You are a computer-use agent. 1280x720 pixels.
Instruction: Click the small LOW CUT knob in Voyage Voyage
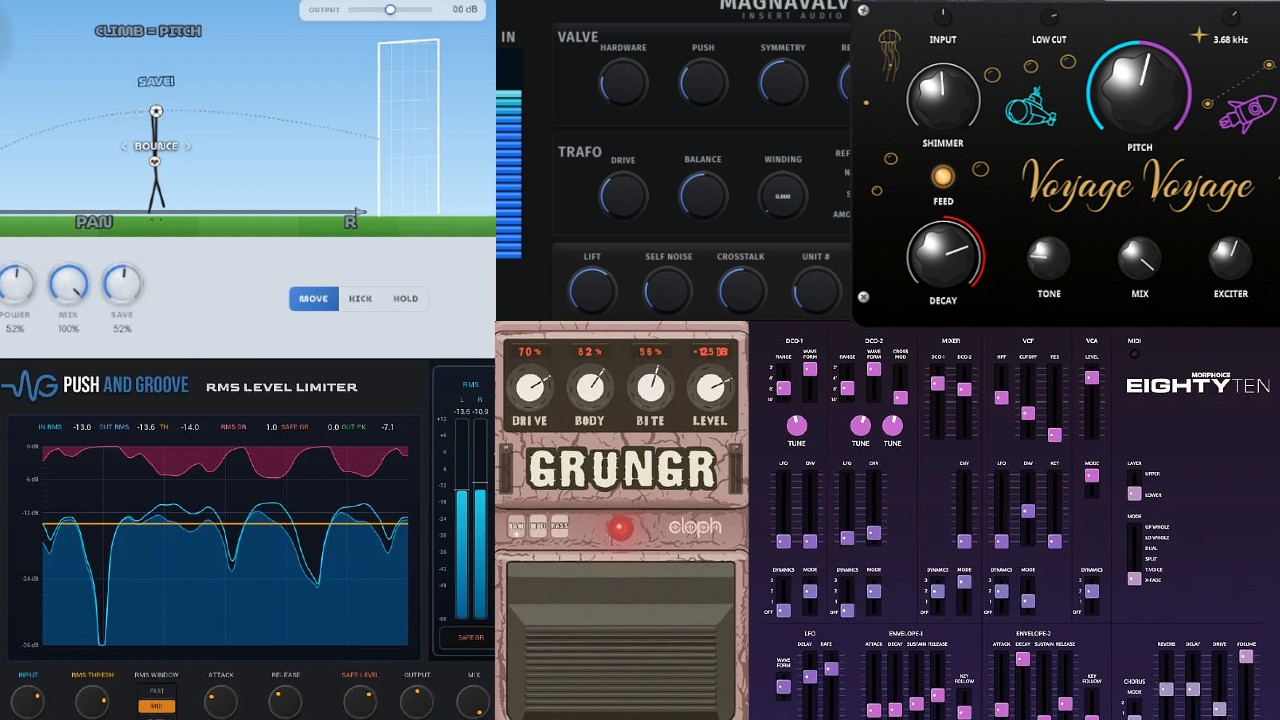[1049, 17]
